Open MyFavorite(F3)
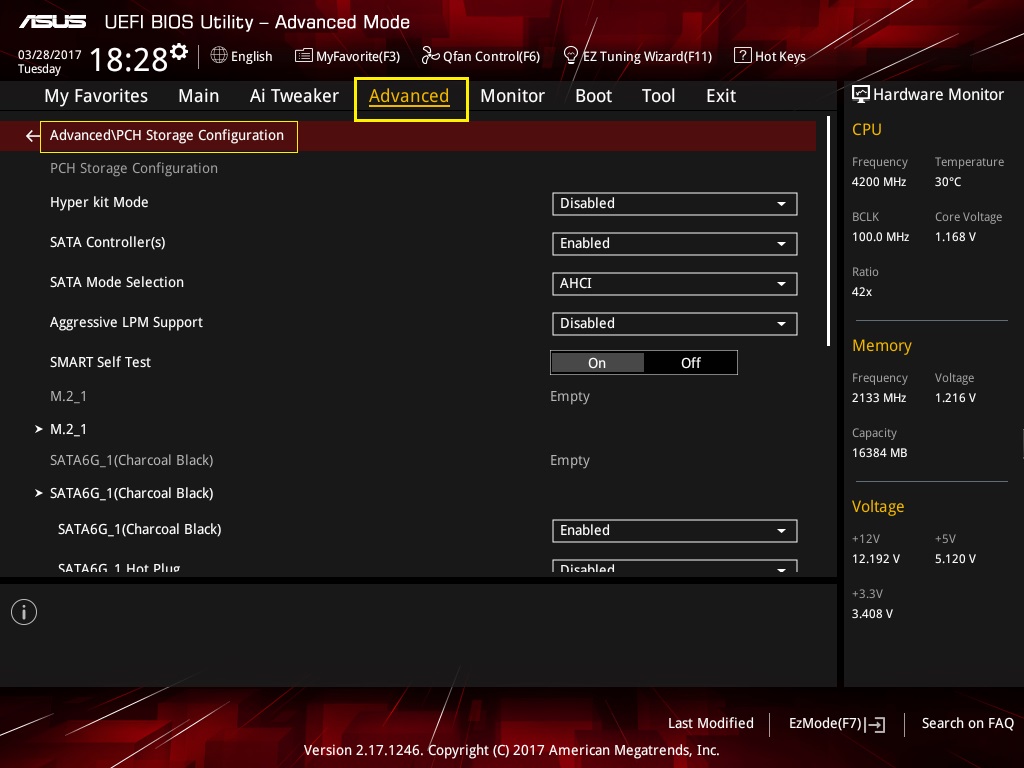The image size is (1024, 768). [347, 56]
